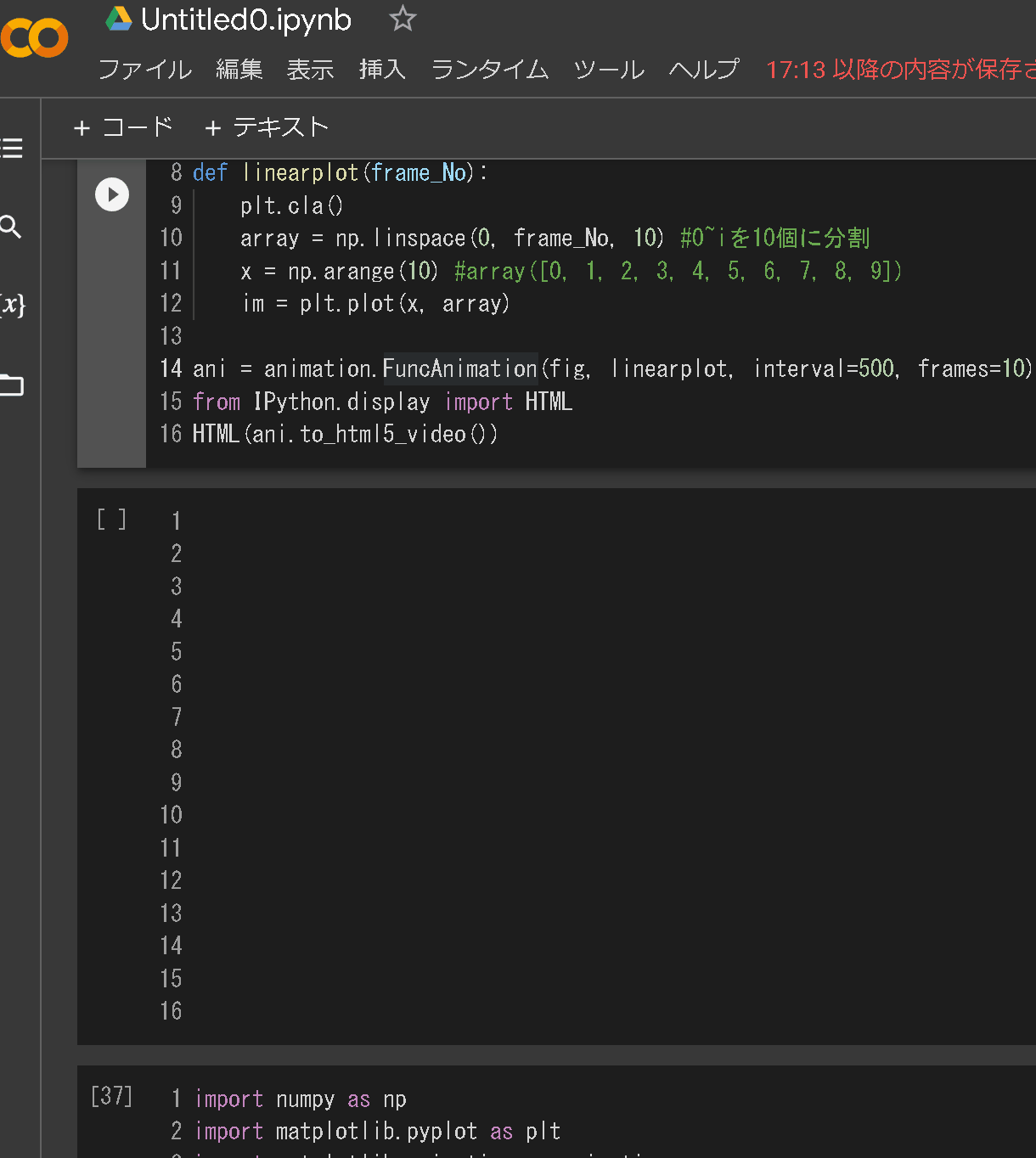Click the empty cell's [ ] run bracket
Screen dimensions: 1036x1158
pyautogui.click(x=111, y=519)
